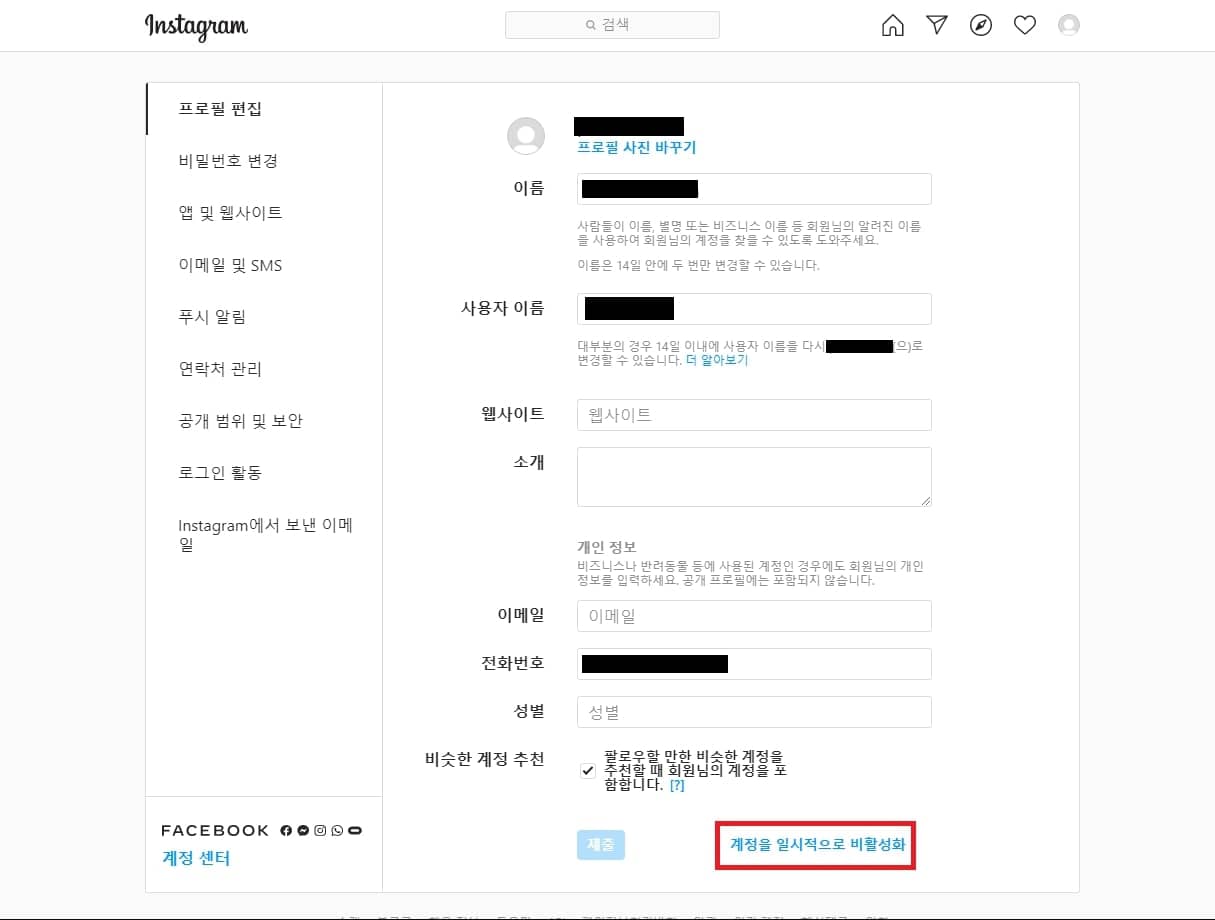Click the 웹사이트 input field
Screen dimensions: 1215x920
pos(754,415)
